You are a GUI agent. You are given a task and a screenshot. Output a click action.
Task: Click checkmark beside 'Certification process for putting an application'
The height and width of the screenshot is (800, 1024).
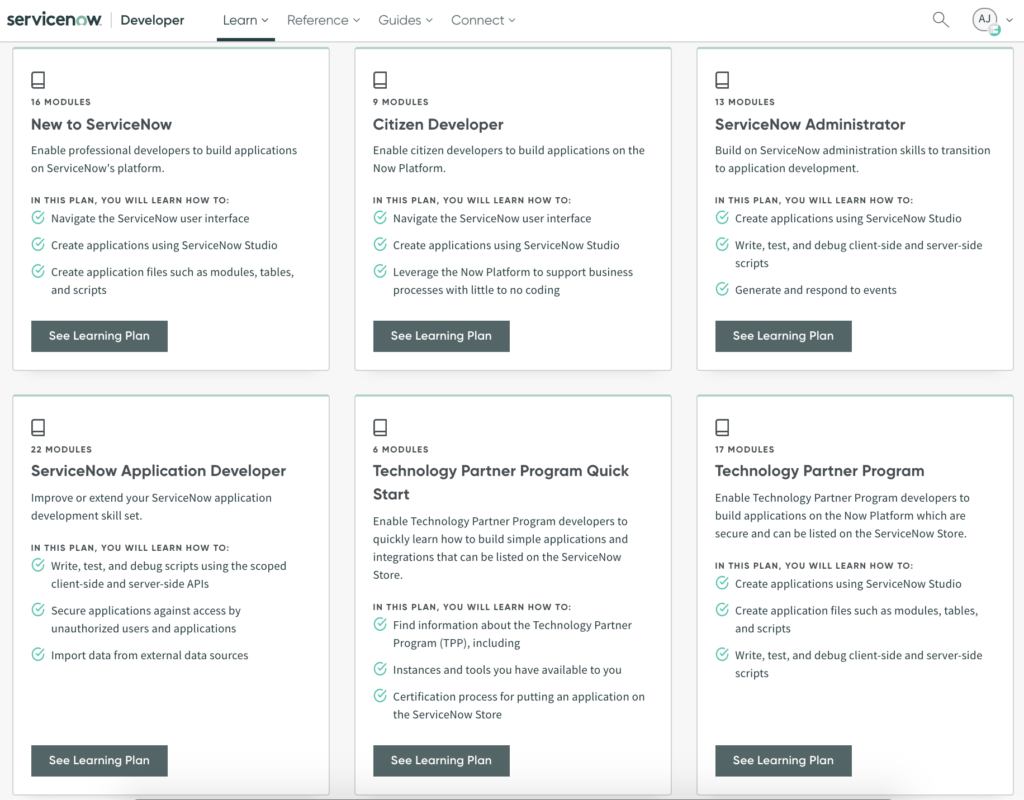[x=380, y=696]
